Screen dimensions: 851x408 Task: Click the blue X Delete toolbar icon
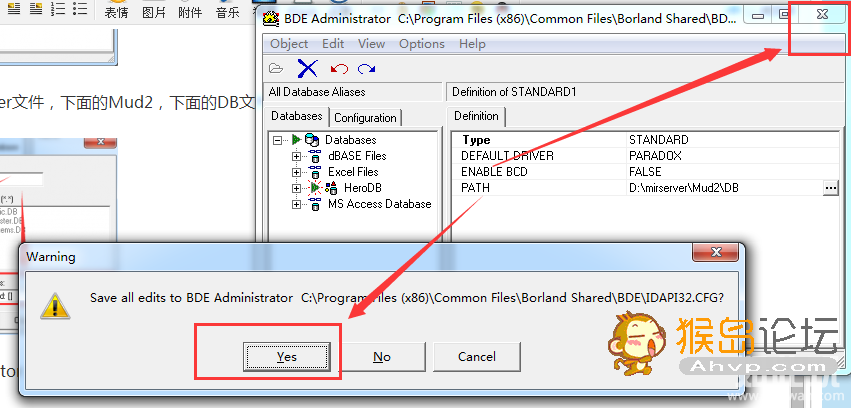(307, 68)
